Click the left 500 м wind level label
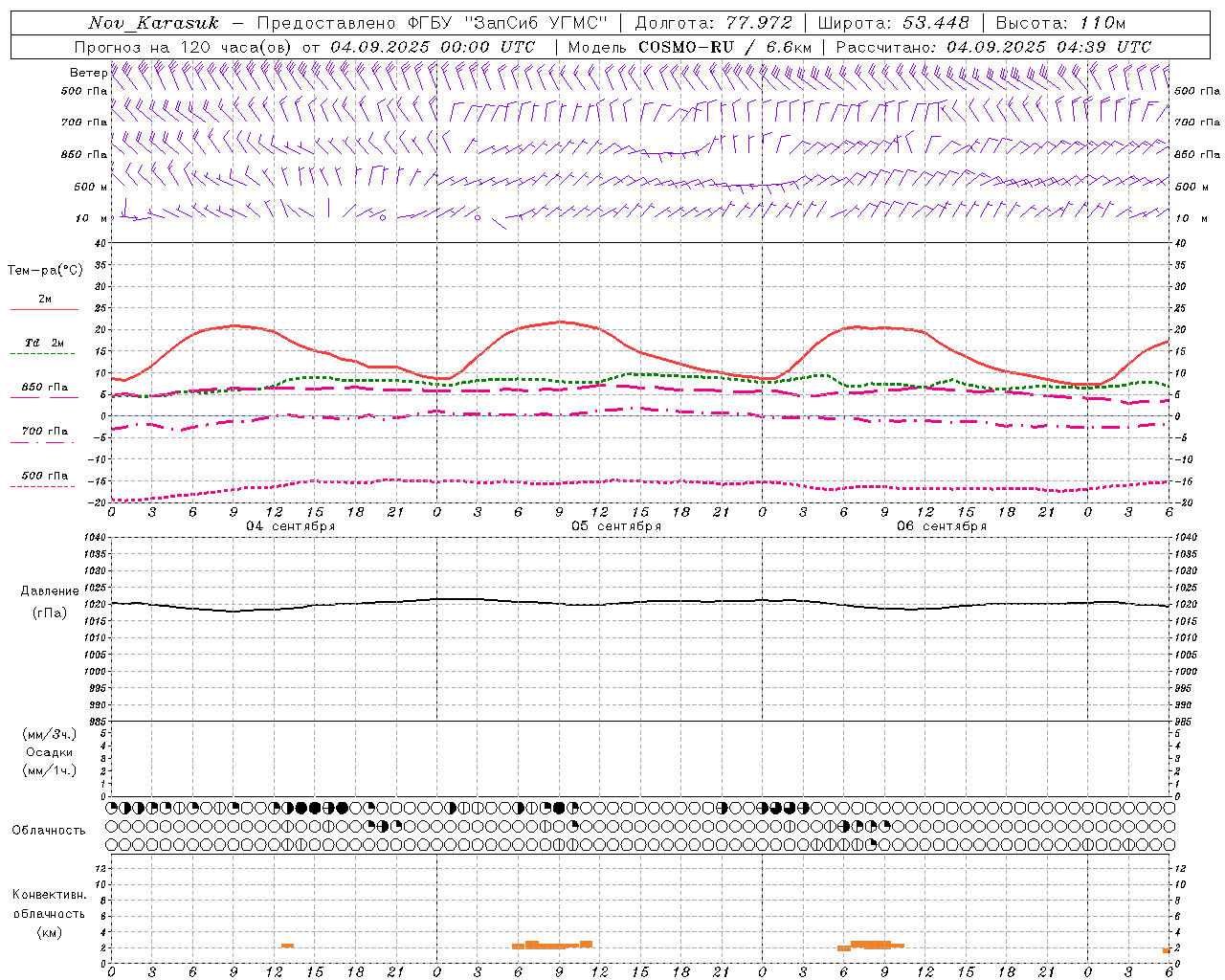The width and height of the screenshot is (1225, 980). pyautogui.click(x=90, y=187)
